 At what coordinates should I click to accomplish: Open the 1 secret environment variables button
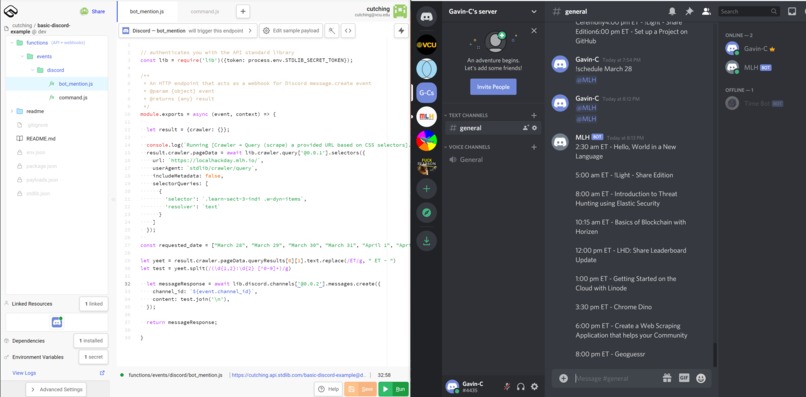pos(93,357)
